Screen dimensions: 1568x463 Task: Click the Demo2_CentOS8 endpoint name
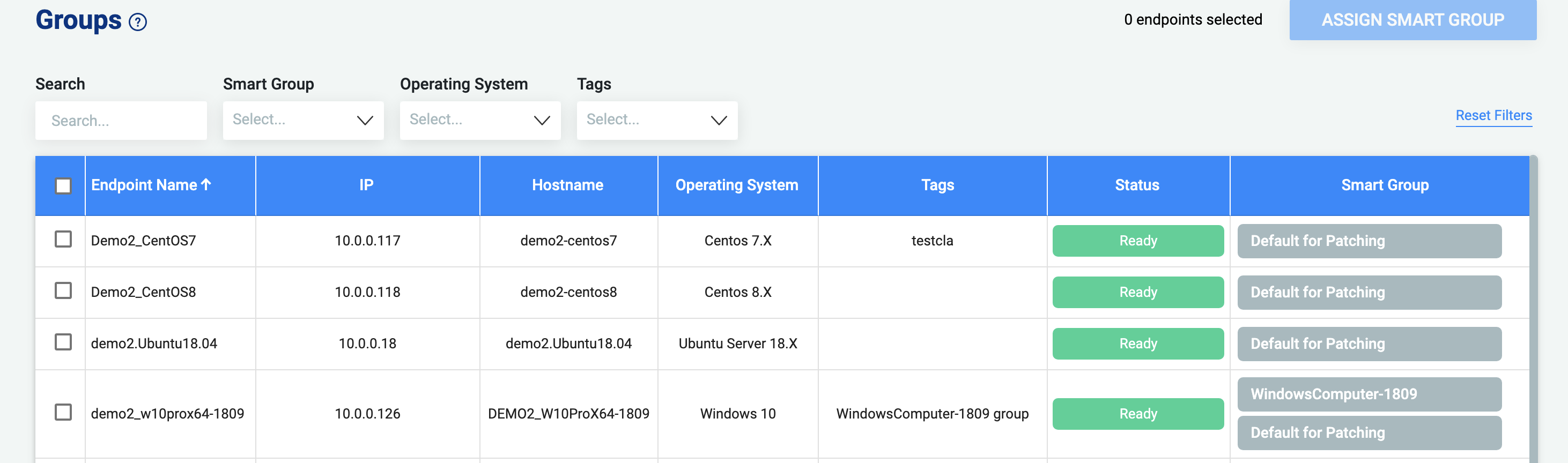tap(144, 292)
